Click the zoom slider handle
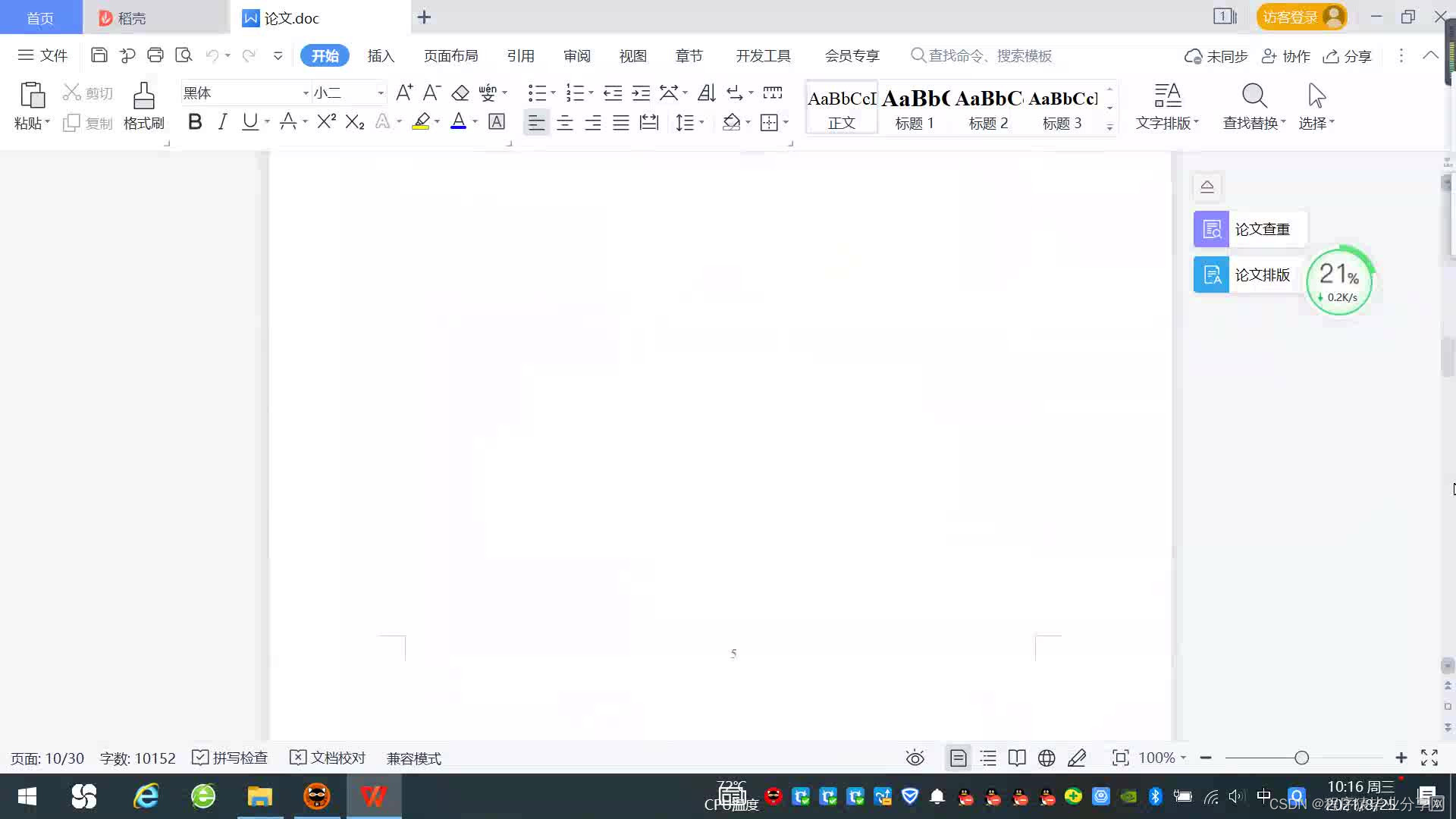 [1301, 758]
